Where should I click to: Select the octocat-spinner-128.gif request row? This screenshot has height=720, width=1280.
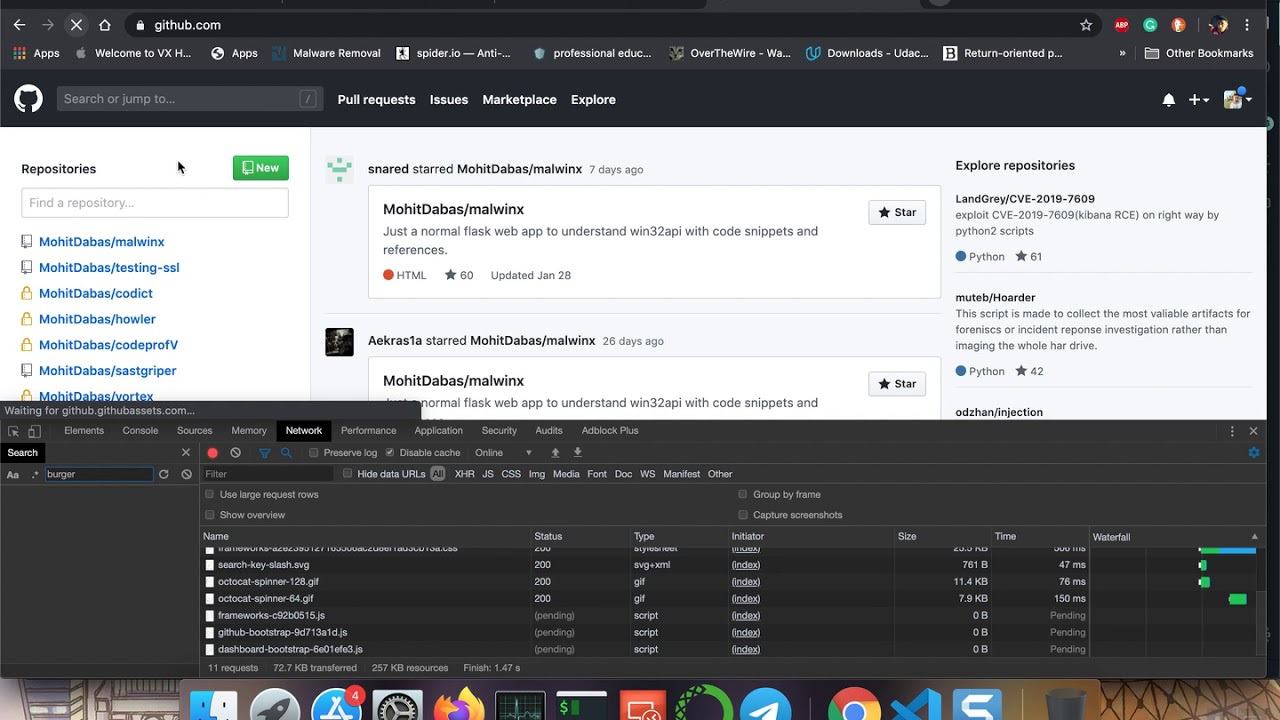click(645, 582)
